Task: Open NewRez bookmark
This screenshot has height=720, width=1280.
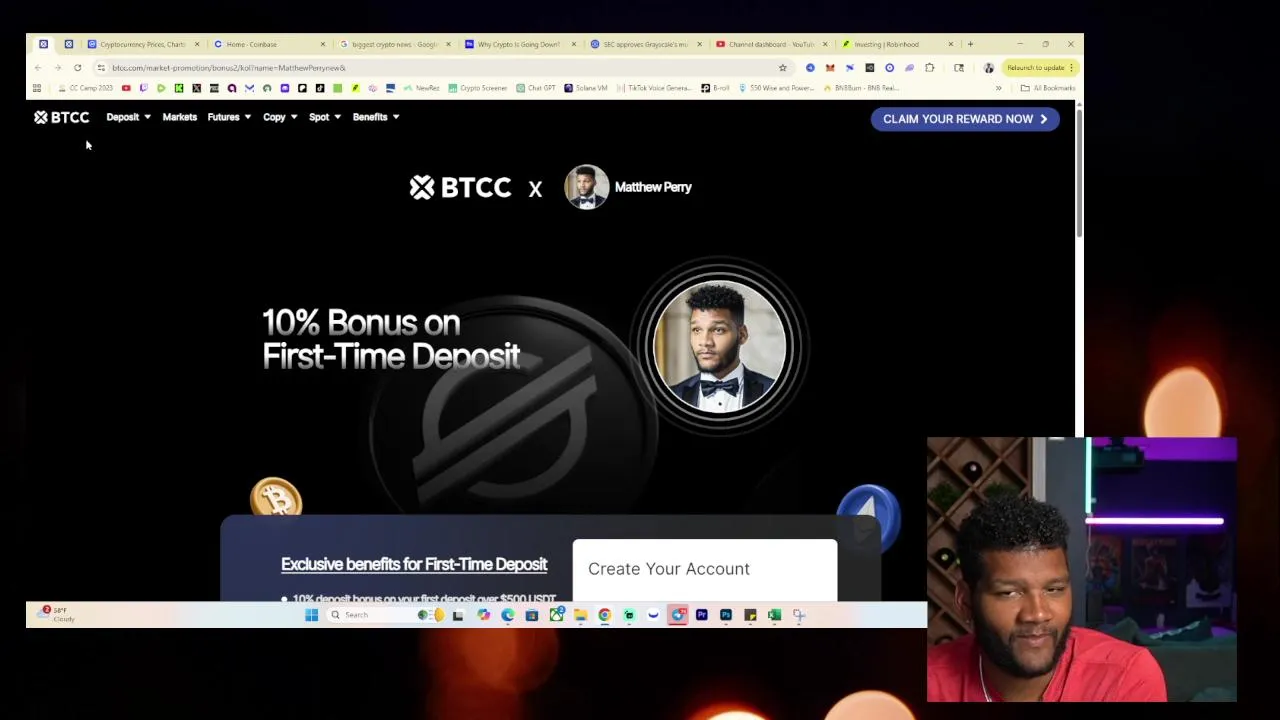Action: tap(422, 88)
